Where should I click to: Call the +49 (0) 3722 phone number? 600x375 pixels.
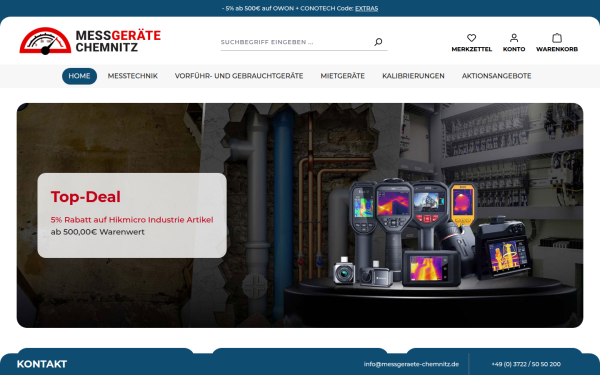point(526,364)
